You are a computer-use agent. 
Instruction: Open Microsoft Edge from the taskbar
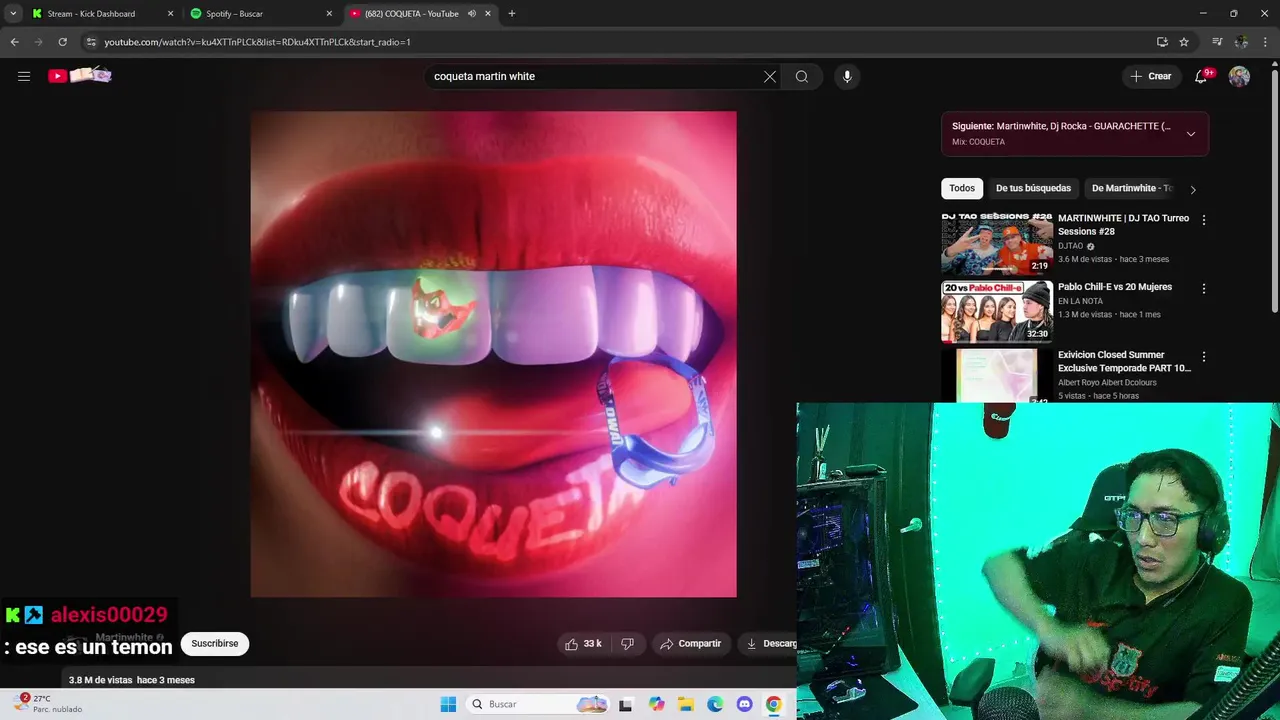pos(715,704)
